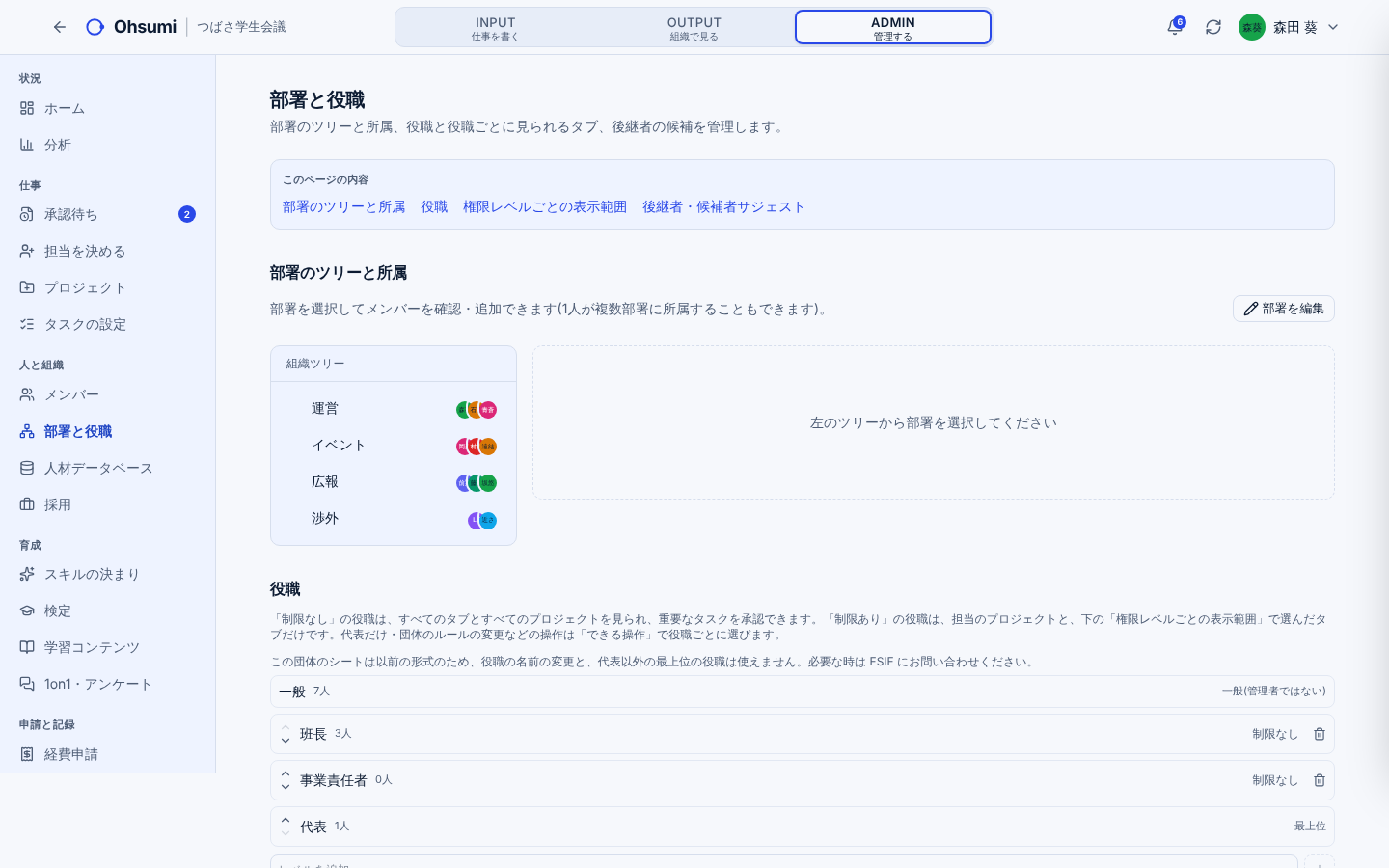Image resolution: width=1389 pixels, height=868 pixels.
Task: Open 担当を決める in the sidebar
Action: (x=107, y=251)
